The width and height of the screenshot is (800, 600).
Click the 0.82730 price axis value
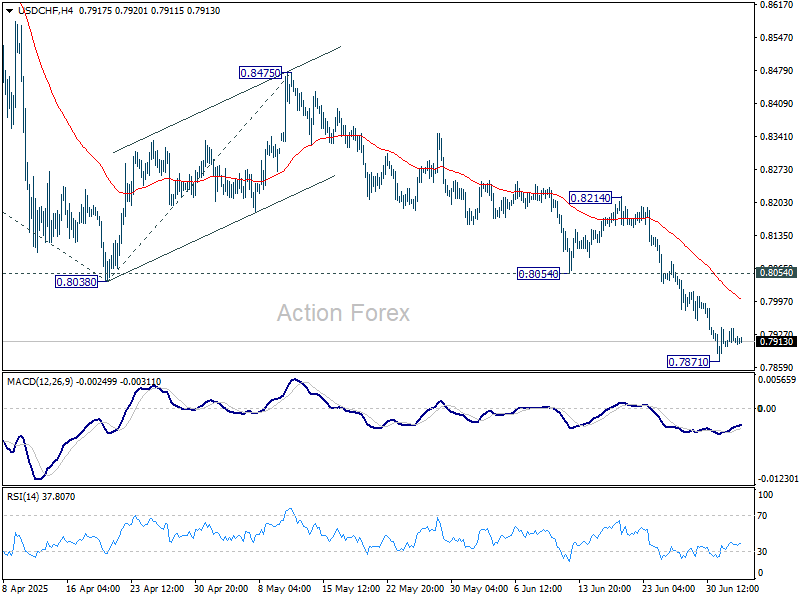tap(777, 169)
